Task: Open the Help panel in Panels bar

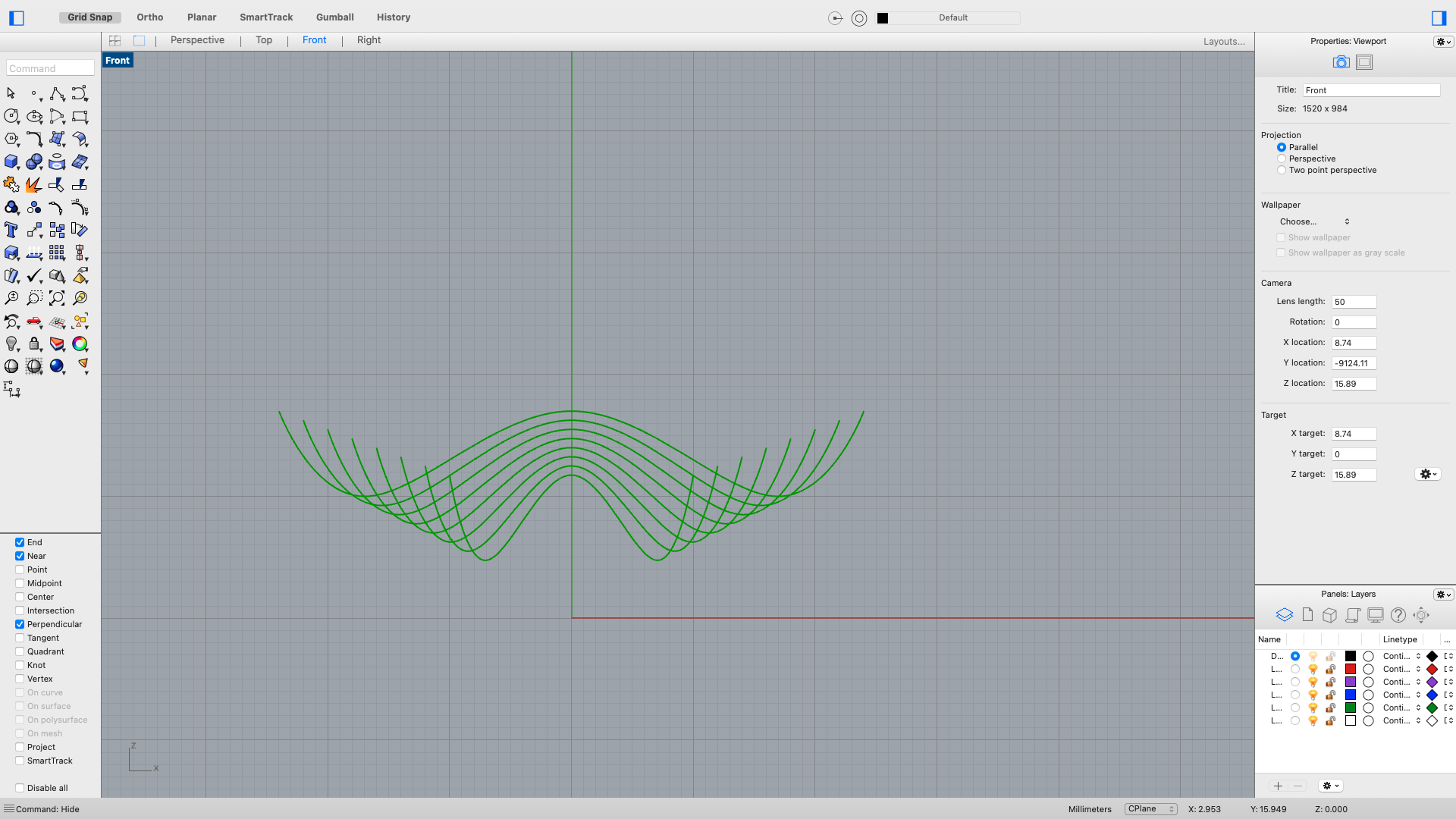Action: [x=1398, y=615]
